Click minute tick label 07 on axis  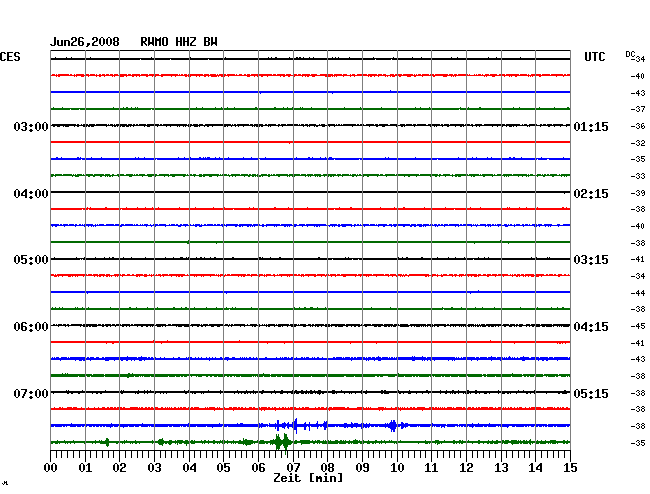(293, 467)
